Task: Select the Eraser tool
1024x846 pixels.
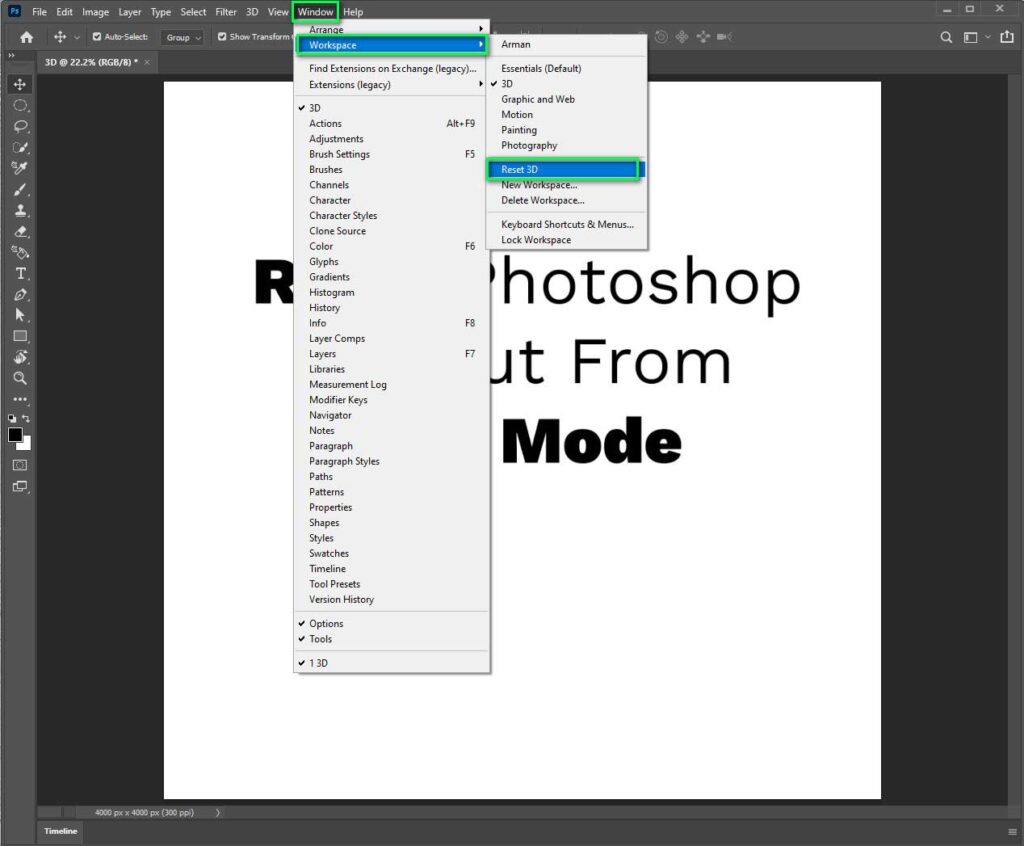Action: pos(20,231)
